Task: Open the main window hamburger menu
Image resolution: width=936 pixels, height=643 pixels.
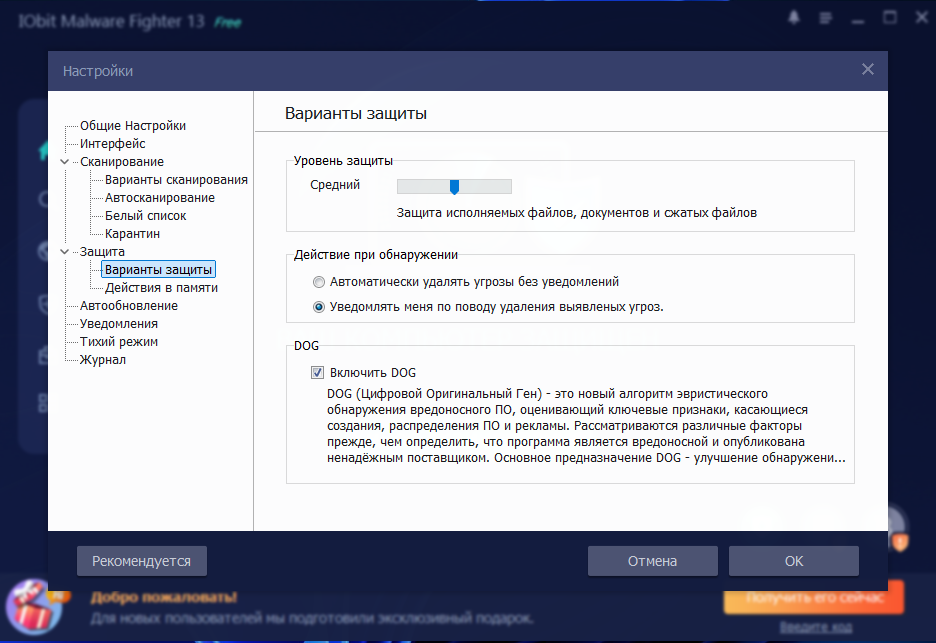Action: tap(826, 19)
